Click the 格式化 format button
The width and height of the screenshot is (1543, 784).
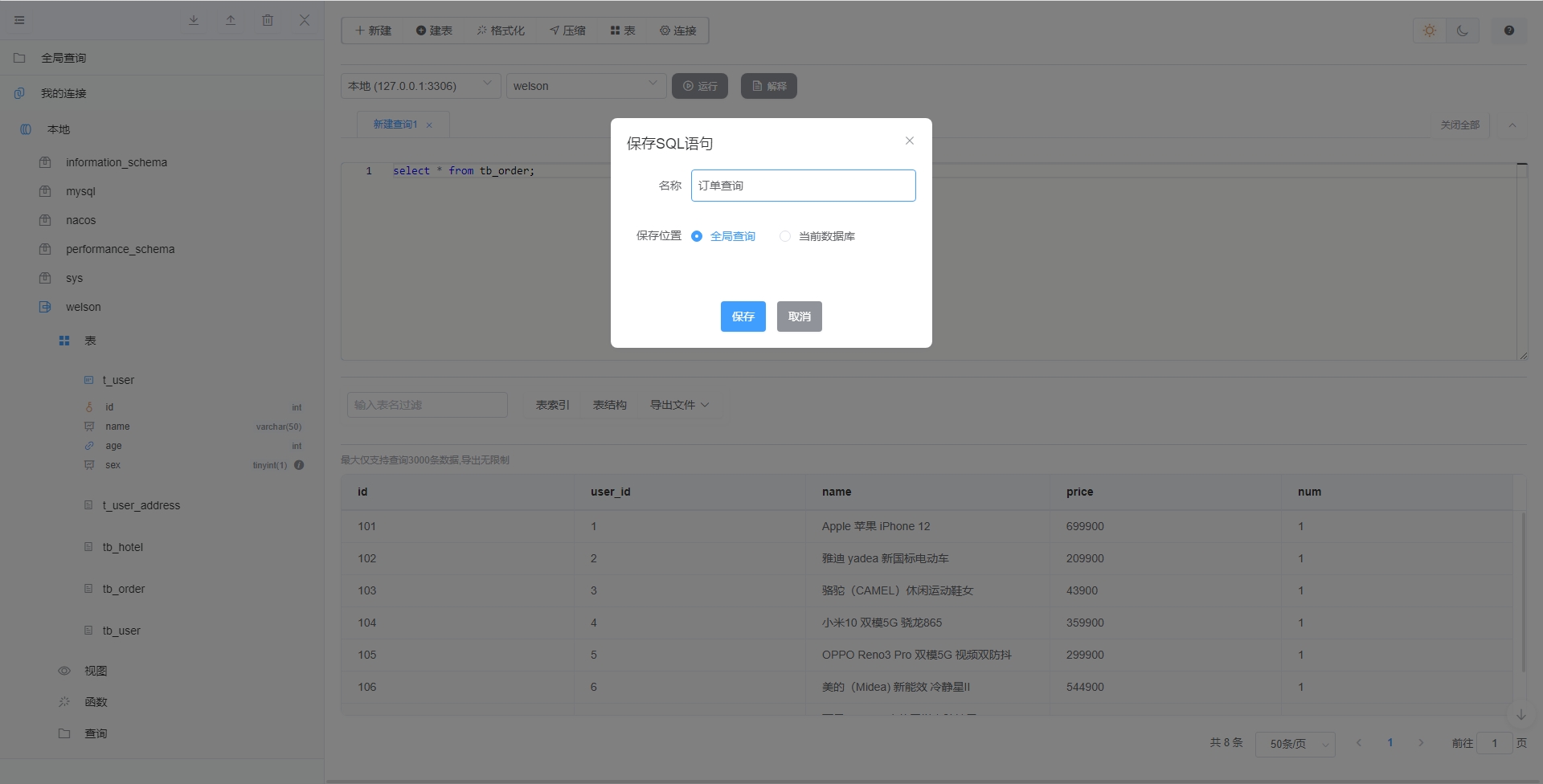[501, 31]
